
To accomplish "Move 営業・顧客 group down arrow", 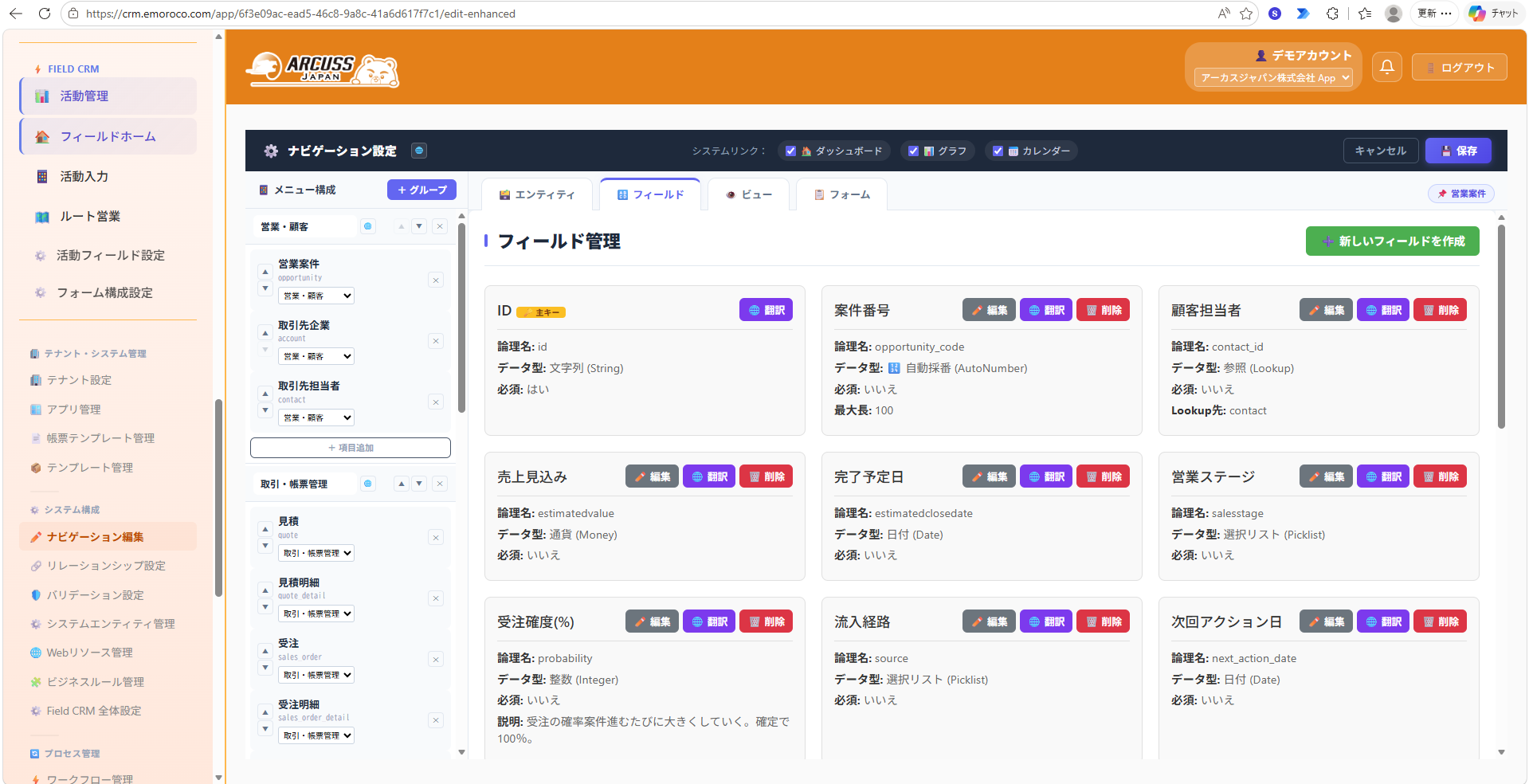I will (x=419, y=226).
